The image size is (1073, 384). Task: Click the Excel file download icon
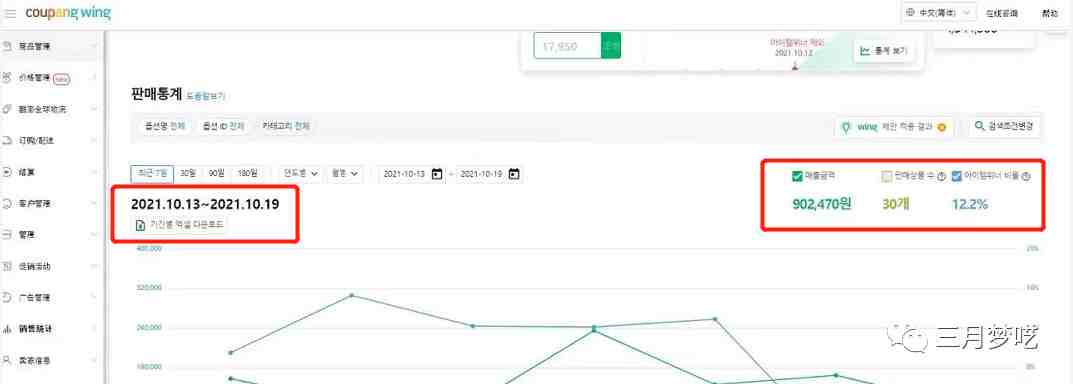(140, 225)
